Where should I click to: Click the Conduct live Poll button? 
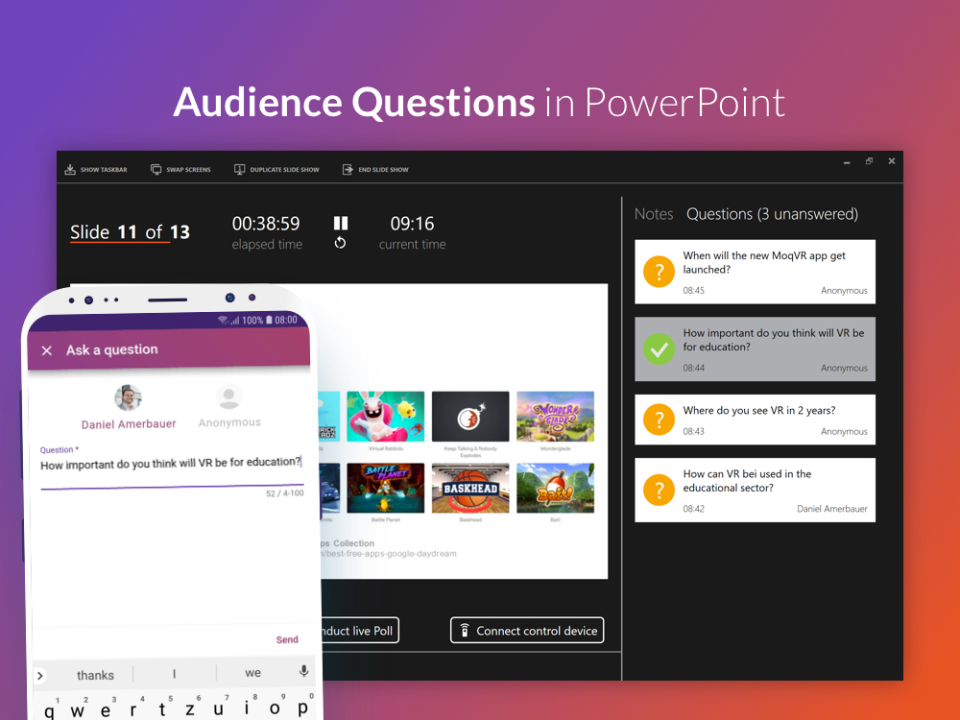359,630
